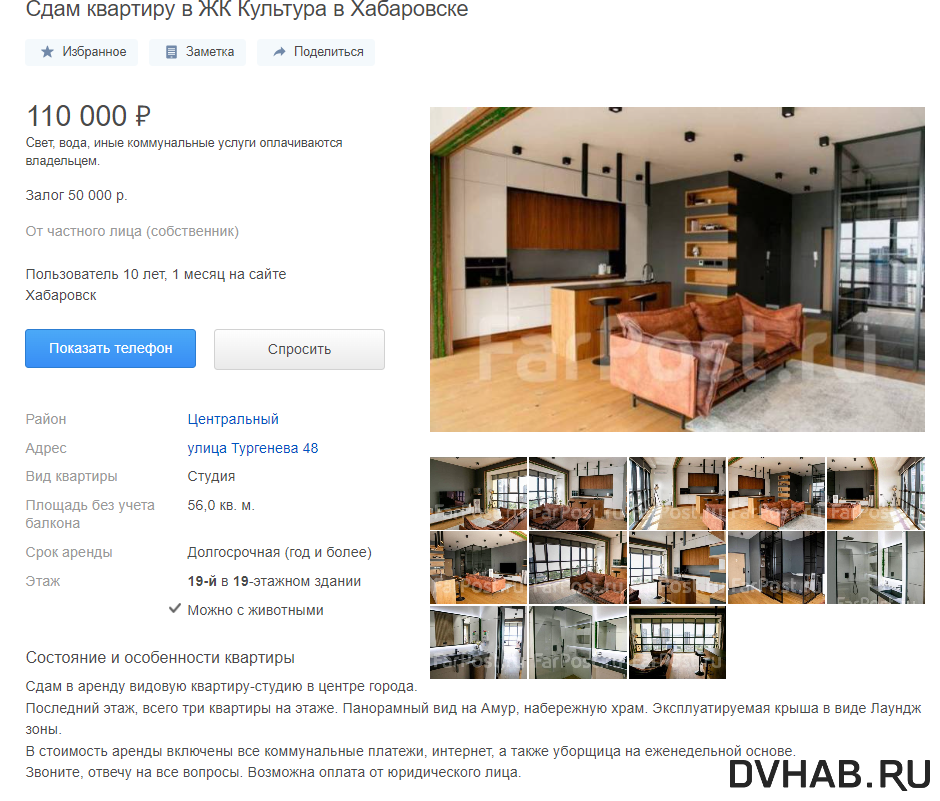Open the dark hallway thumbnail in second row
Screen dimensions: 940x801
tap(776, 567)
